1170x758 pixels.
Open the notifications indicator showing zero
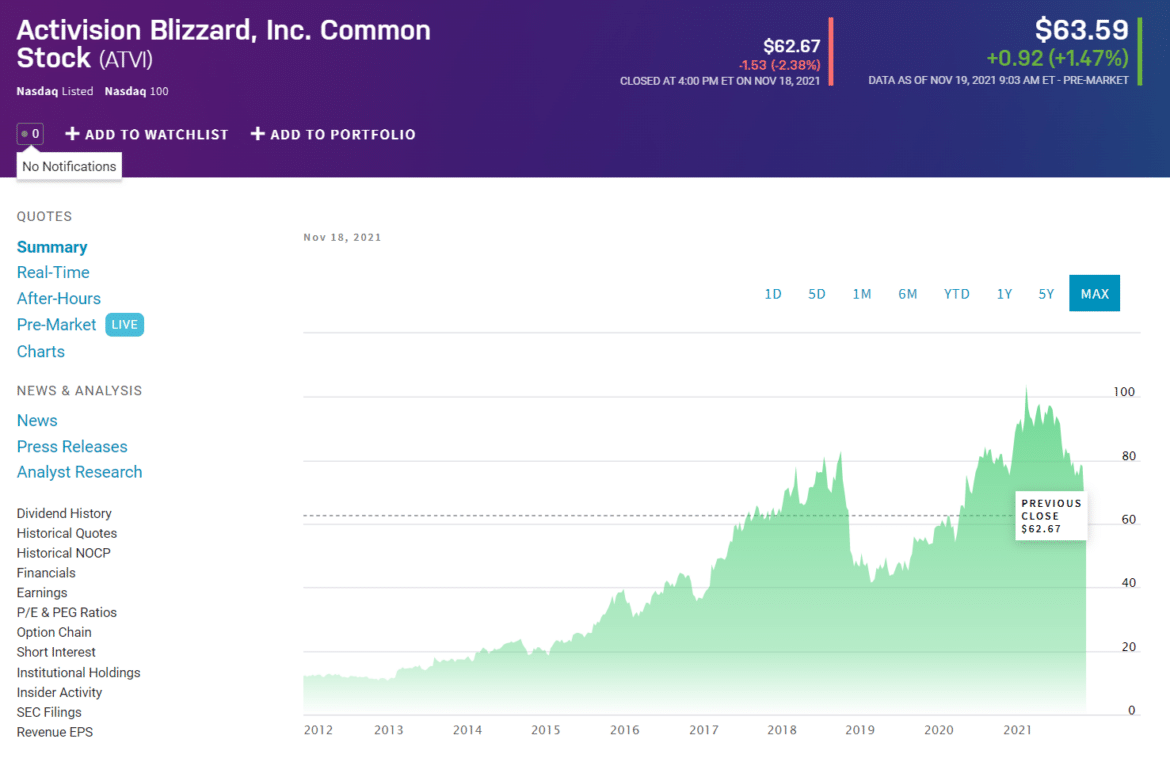click(30, 132)
